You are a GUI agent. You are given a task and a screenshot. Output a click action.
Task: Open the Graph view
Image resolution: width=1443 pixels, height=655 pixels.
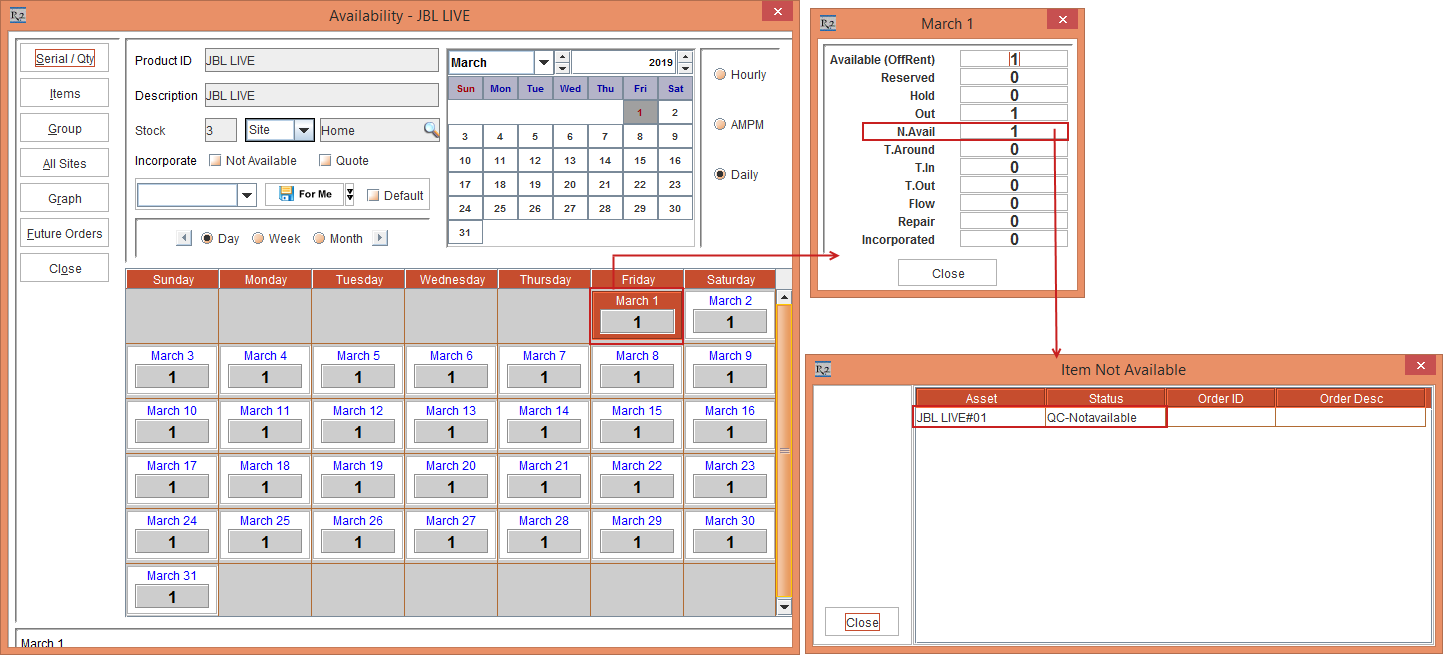(65, 198)
